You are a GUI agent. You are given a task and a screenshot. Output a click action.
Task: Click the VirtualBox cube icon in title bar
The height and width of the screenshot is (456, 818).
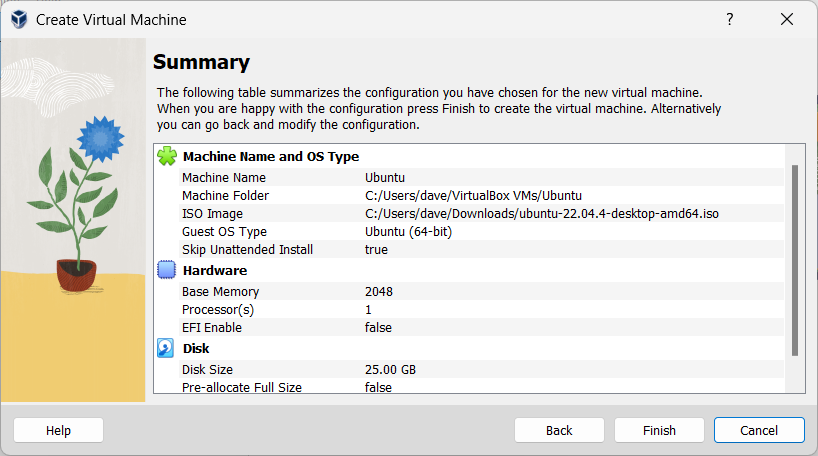[19, 19]
